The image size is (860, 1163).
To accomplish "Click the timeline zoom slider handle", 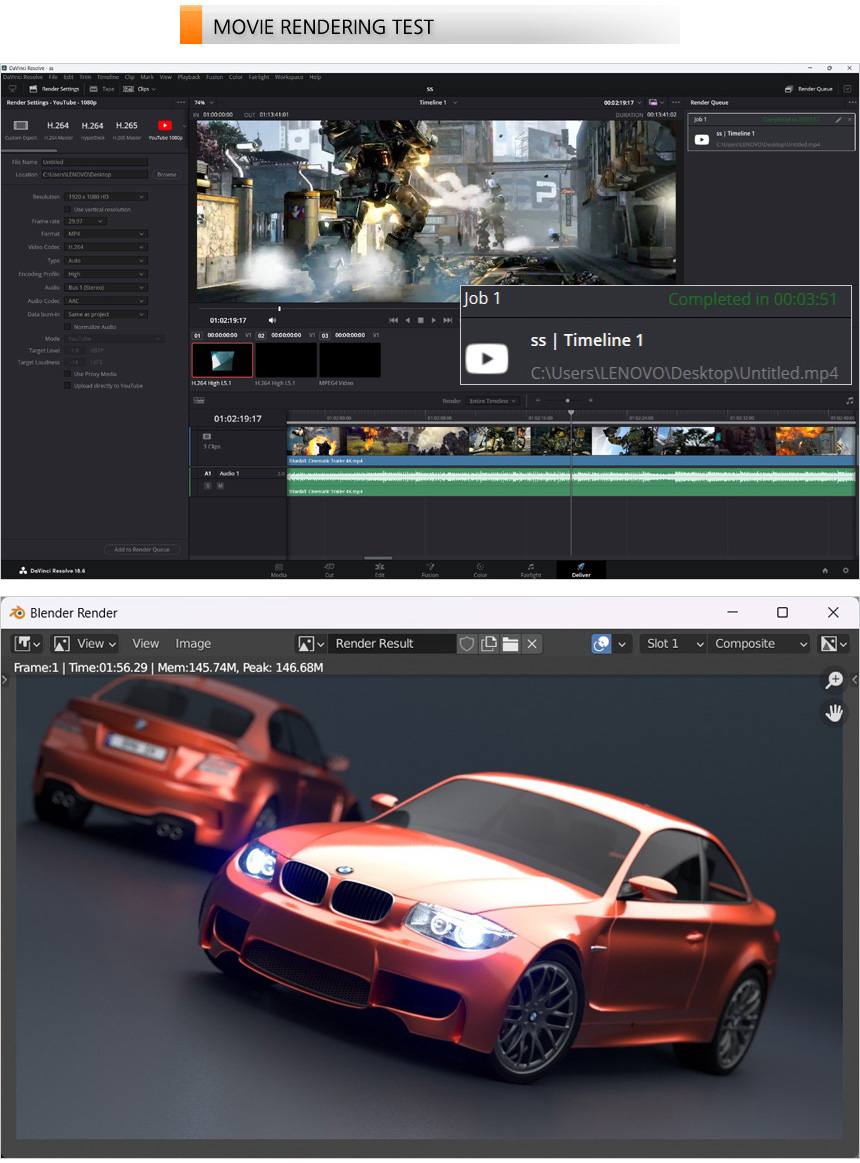I will coord(569,401).
